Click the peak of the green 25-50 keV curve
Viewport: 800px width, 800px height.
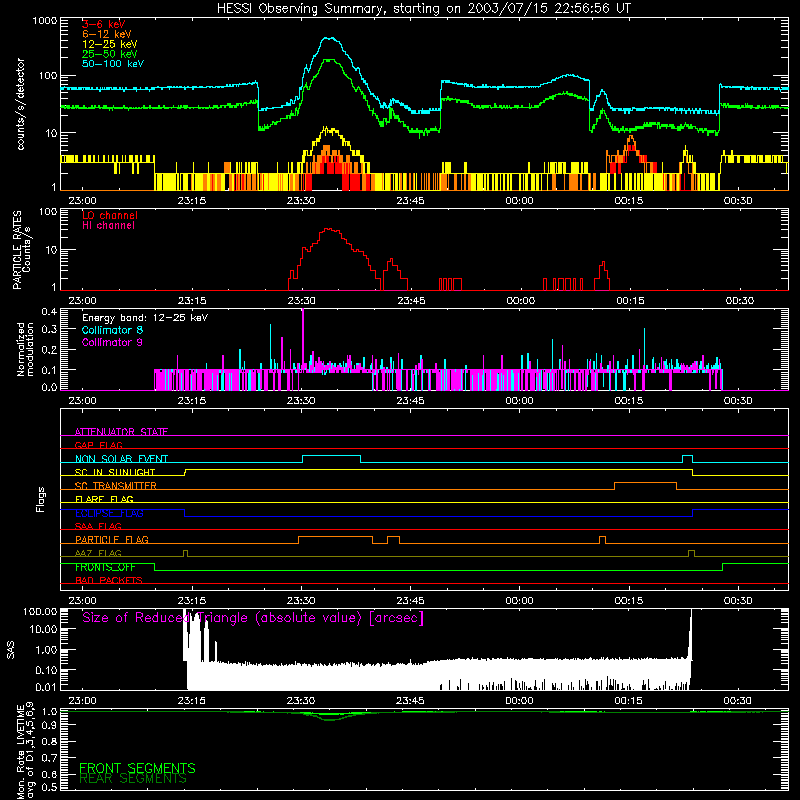pyautogui.click(x=330, y=61)
